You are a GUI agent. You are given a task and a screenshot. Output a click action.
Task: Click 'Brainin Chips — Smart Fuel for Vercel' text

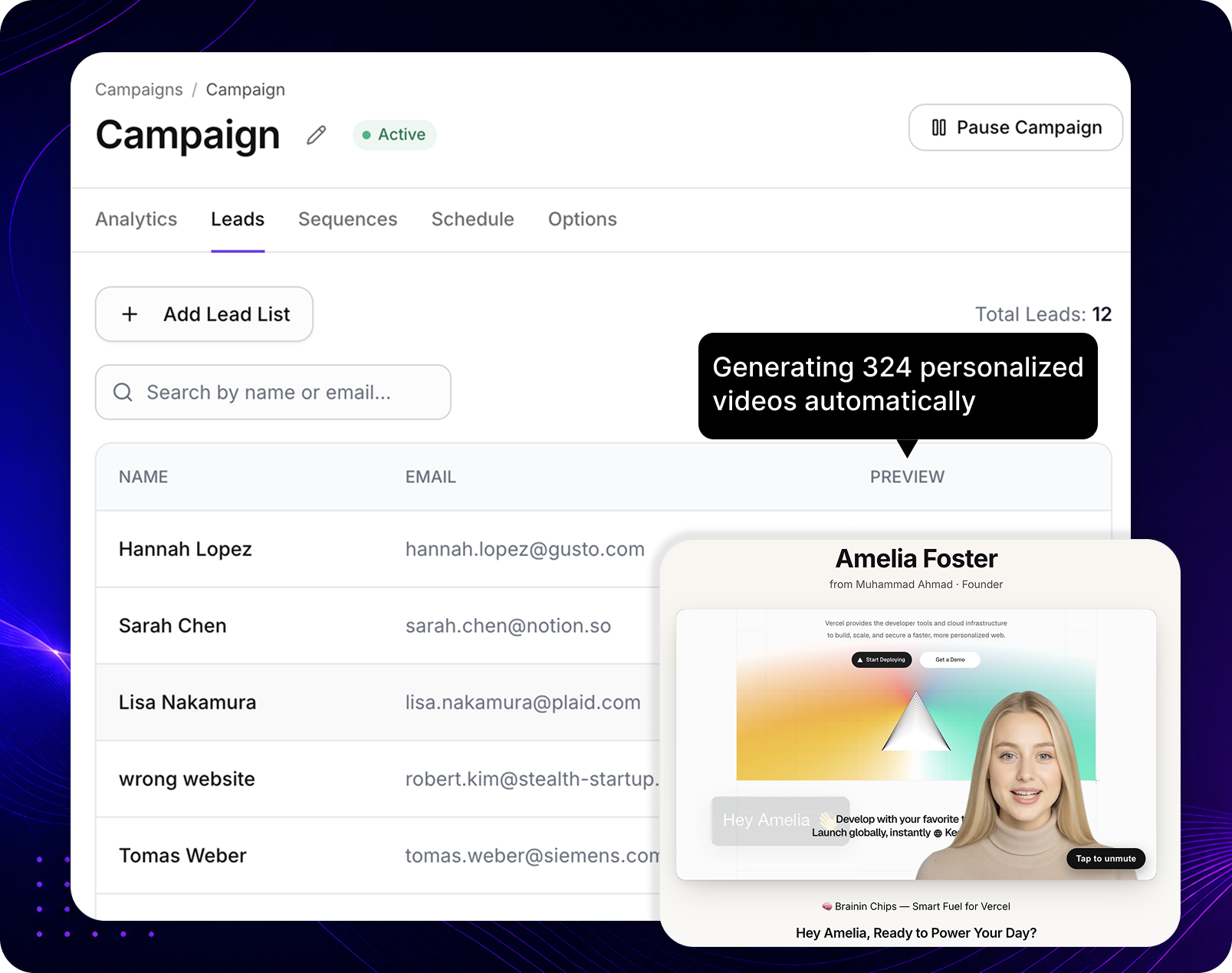coord(916,906)
